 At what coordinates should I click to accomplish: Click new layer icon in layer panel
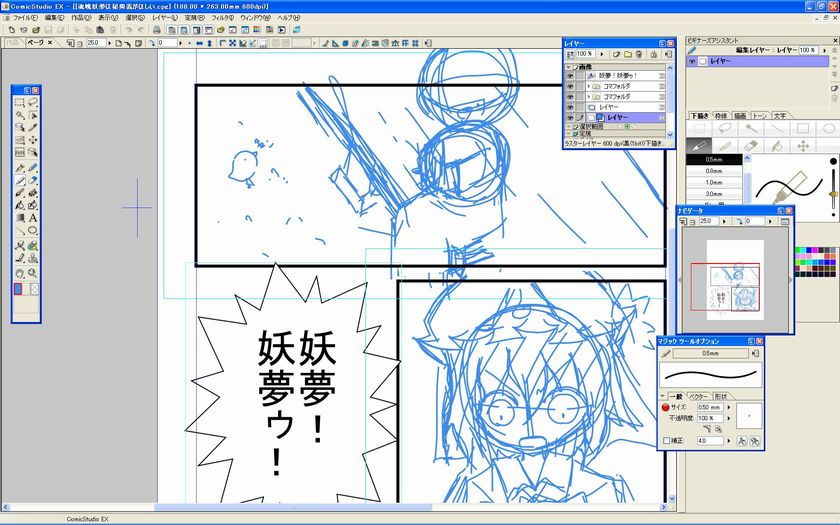click(x=617, y=54)
